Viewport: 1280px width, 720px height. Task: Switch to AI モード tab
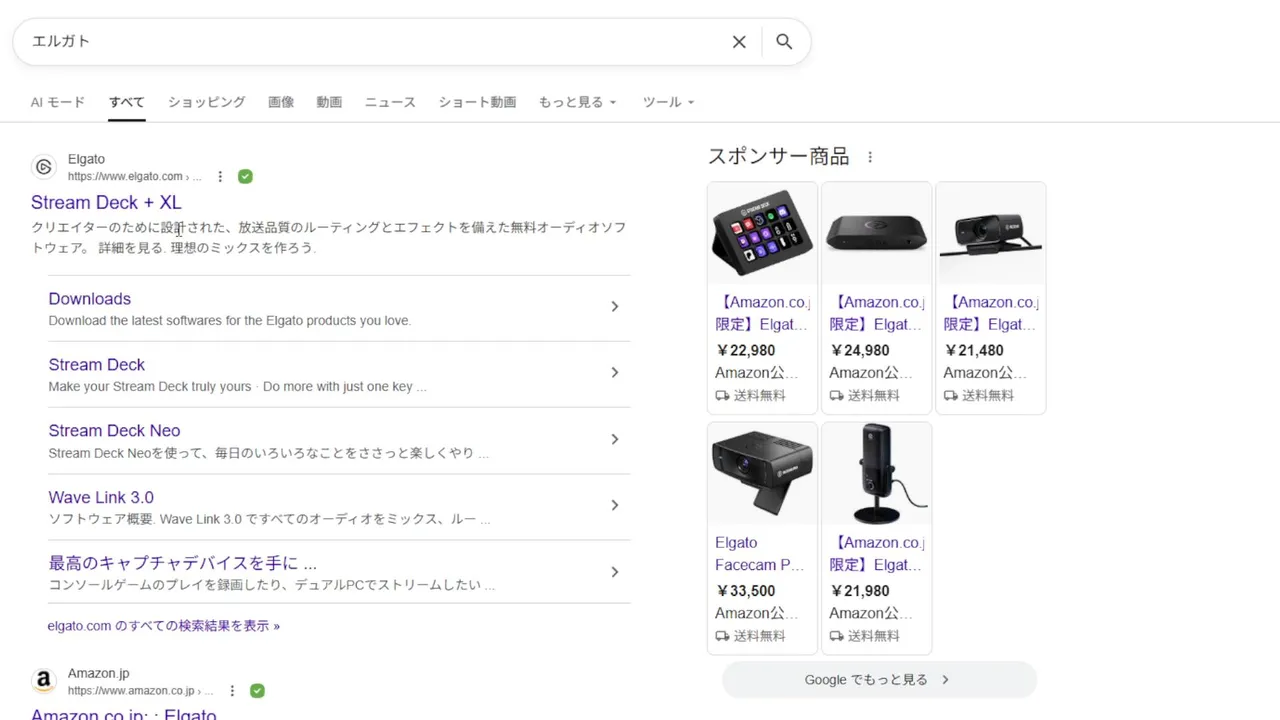pos(58,102)
